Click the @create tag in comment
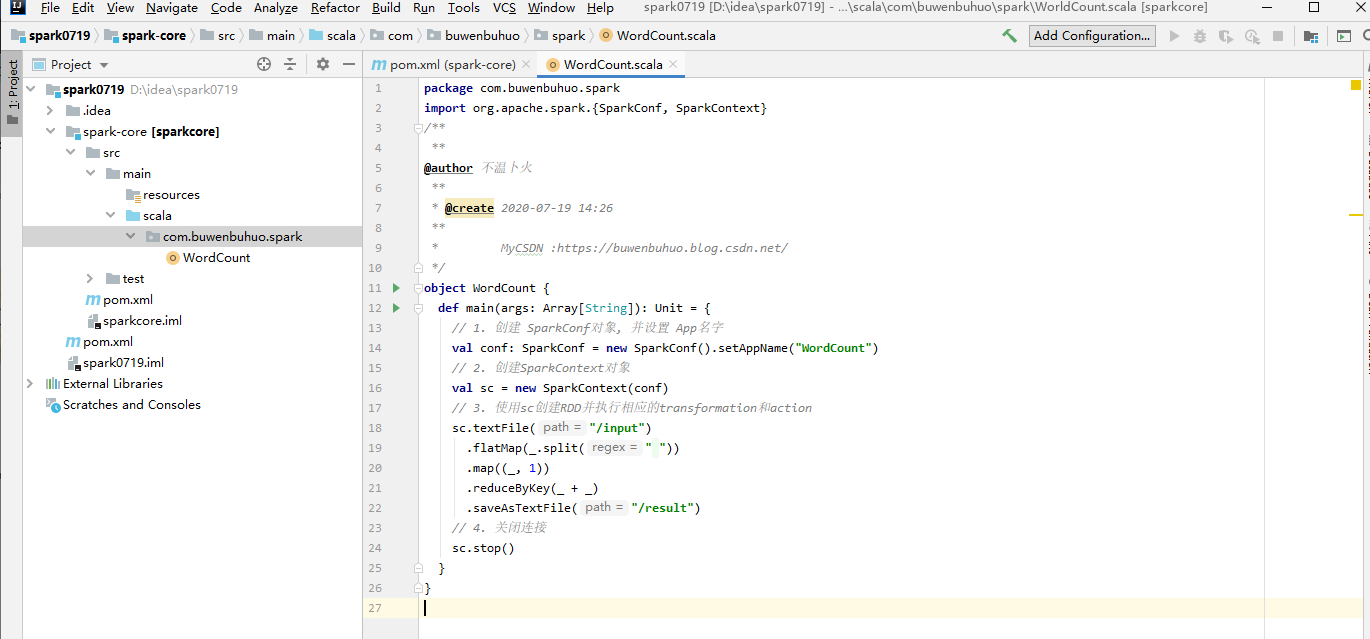This screenshot has width=1370, height=639. click(469, 208)
